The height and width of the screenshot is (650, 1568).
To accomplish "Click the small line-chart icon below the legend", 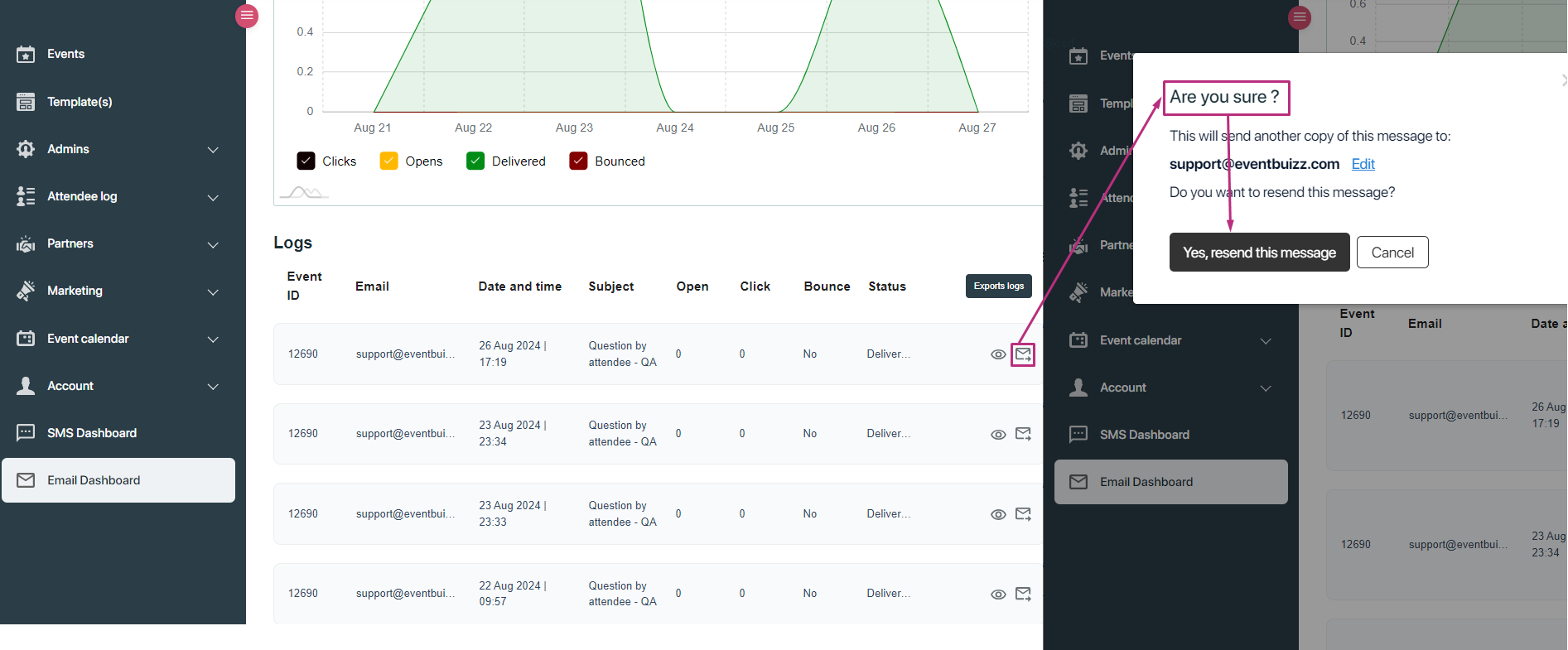I will tap(304, 192).
